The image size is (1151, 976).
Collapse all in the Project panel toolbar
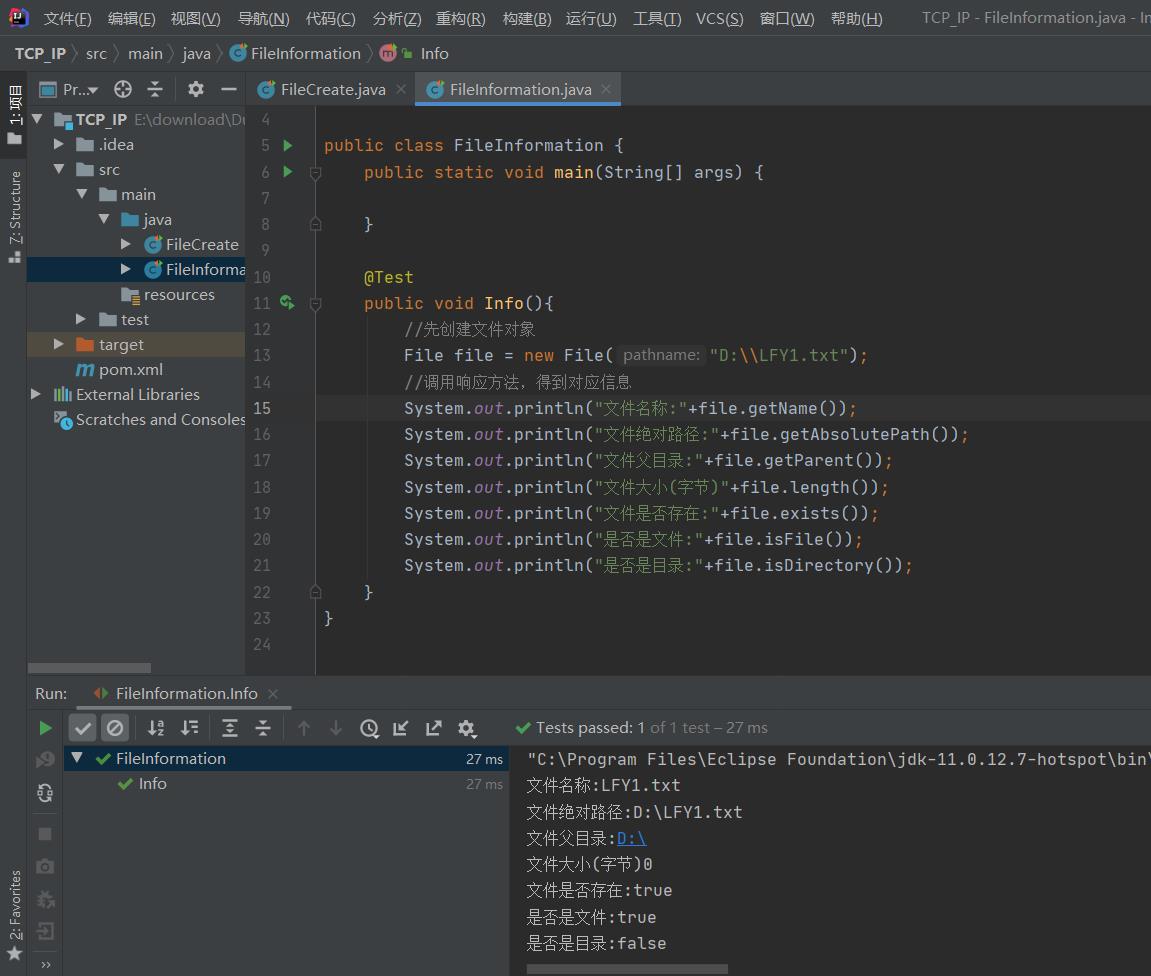pos(155,89)
